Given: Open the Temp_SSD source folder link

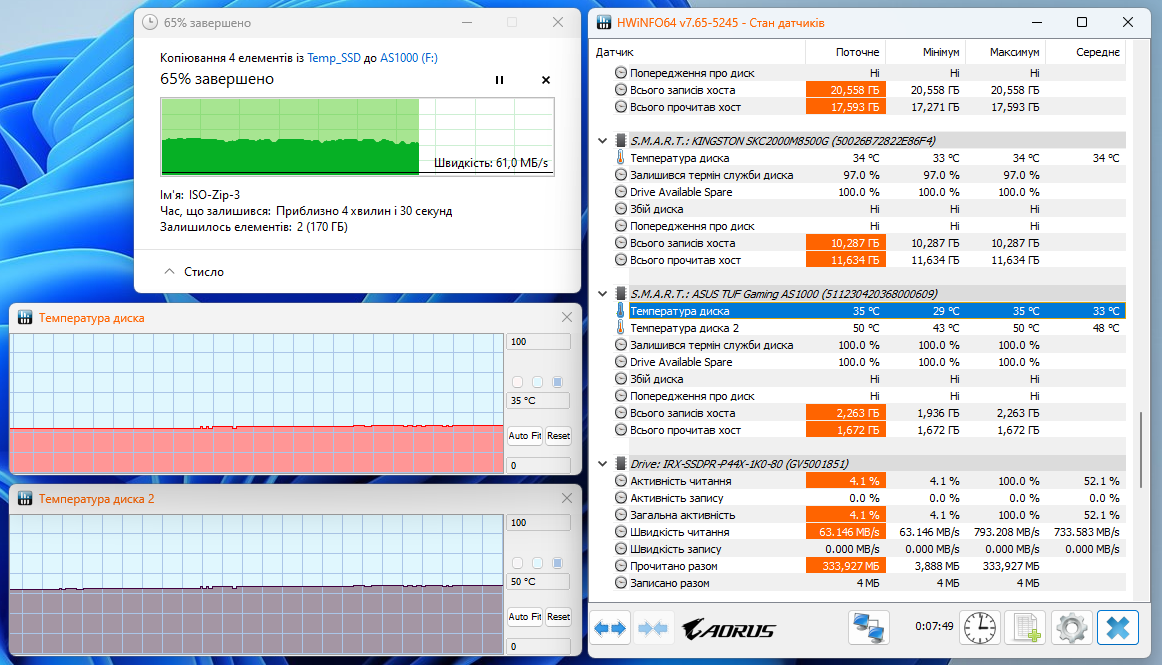Looking at the screenshot, I should pyautogui.click(x=333, y=58).
